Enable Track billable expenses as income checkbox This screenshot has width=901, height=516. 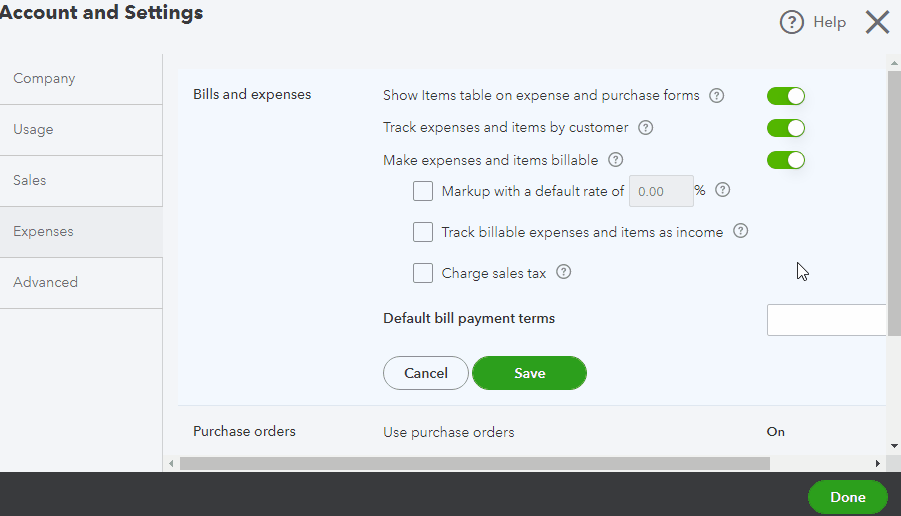(423, 232)
